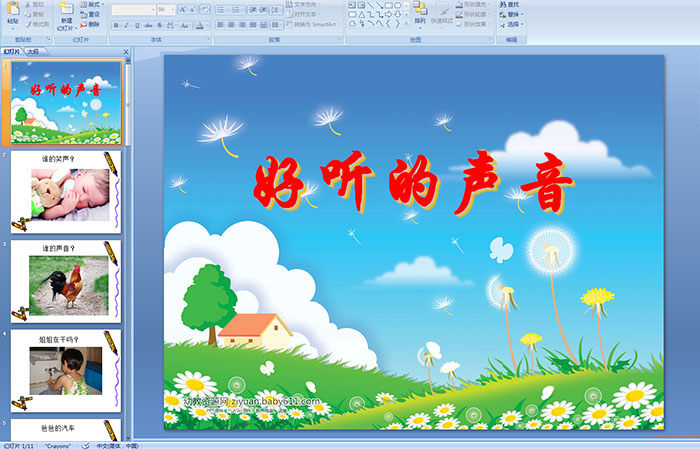The width and height of the screenshot is (700, 449).
Task: Open the font size dropdown showing 96
Action: (166, 9)
